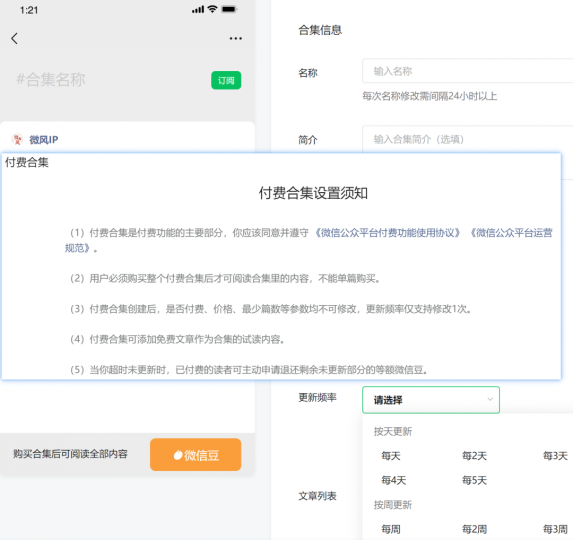
Task: Click rule (4) 试读内容 text
Action: 264,339
